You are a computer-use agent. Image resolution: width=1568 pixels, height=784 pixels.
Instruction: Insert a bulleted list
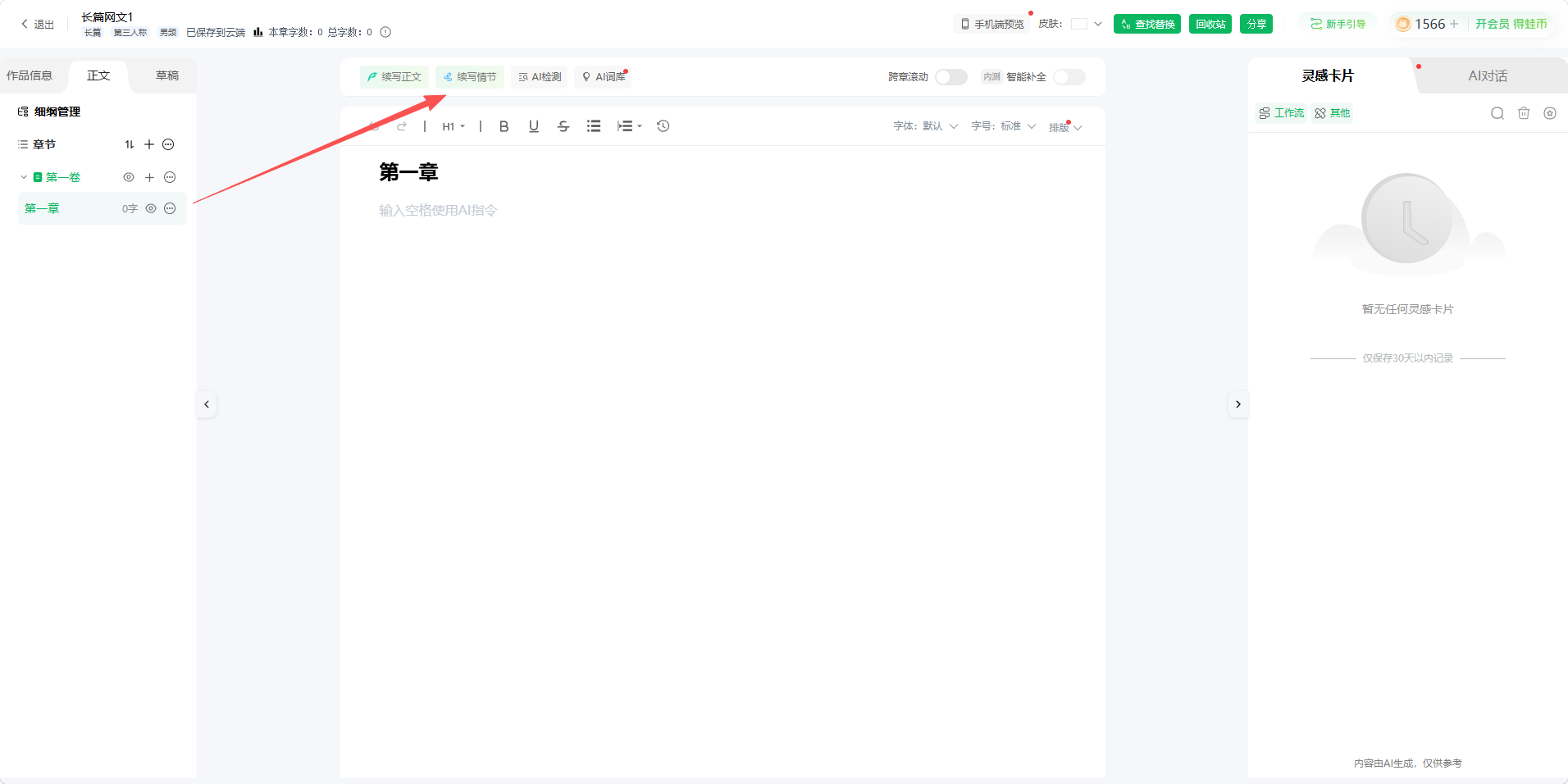pos(594,126)
